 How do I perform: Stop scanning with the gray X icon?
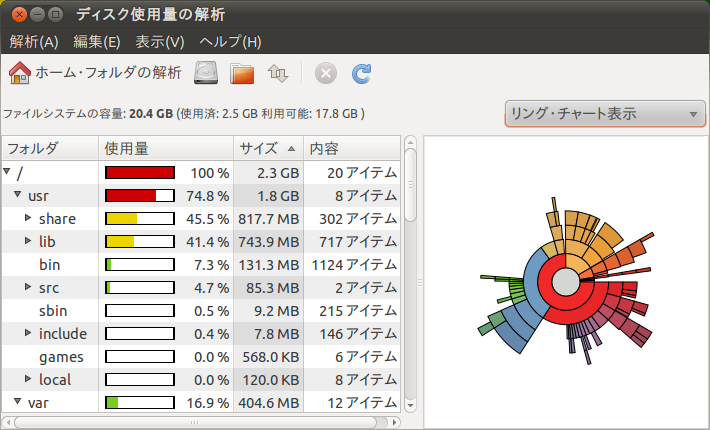tap(326, 73)
